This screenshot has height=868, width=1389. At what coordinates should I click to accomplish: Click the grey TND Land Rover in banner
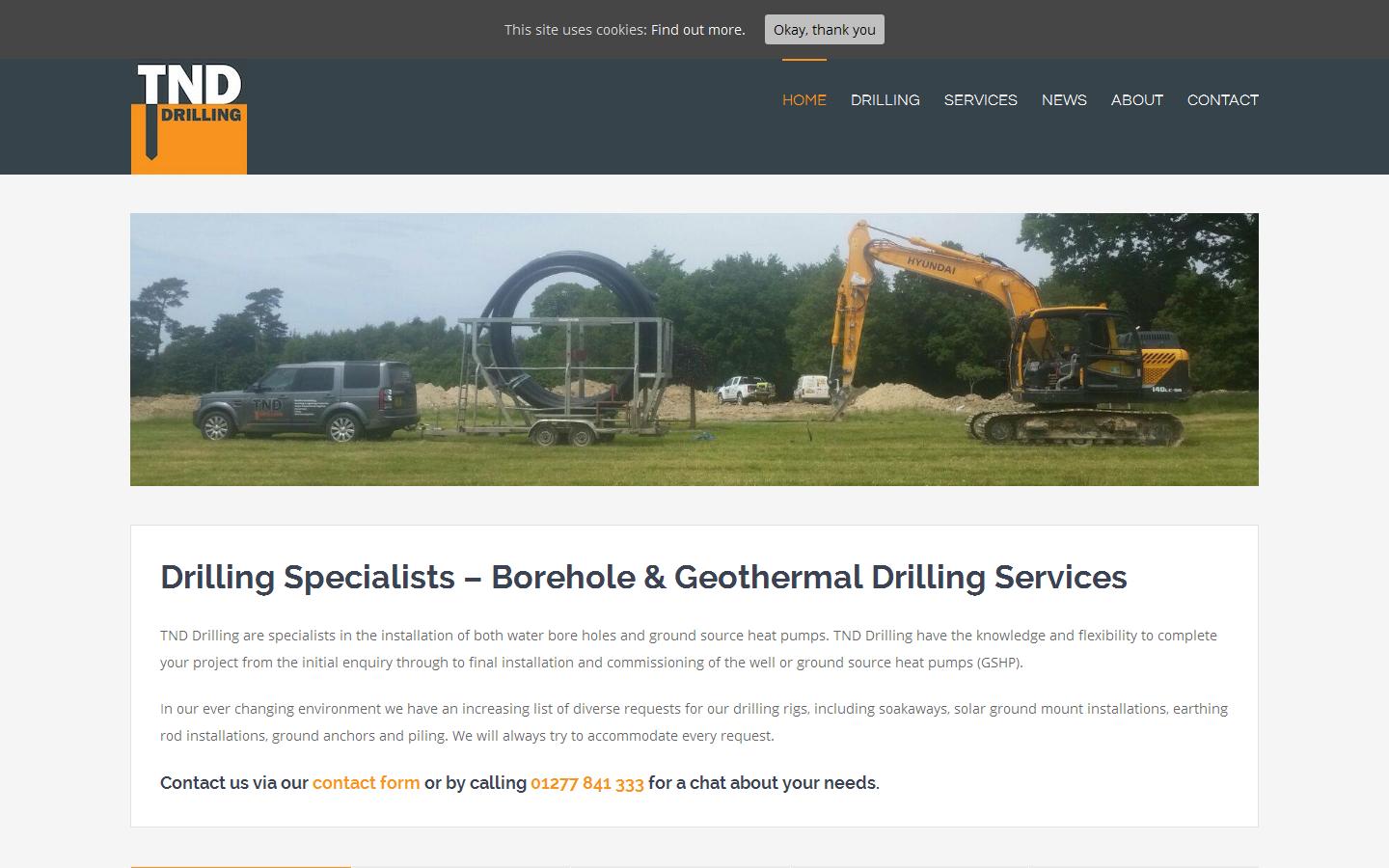coord(307,400)
